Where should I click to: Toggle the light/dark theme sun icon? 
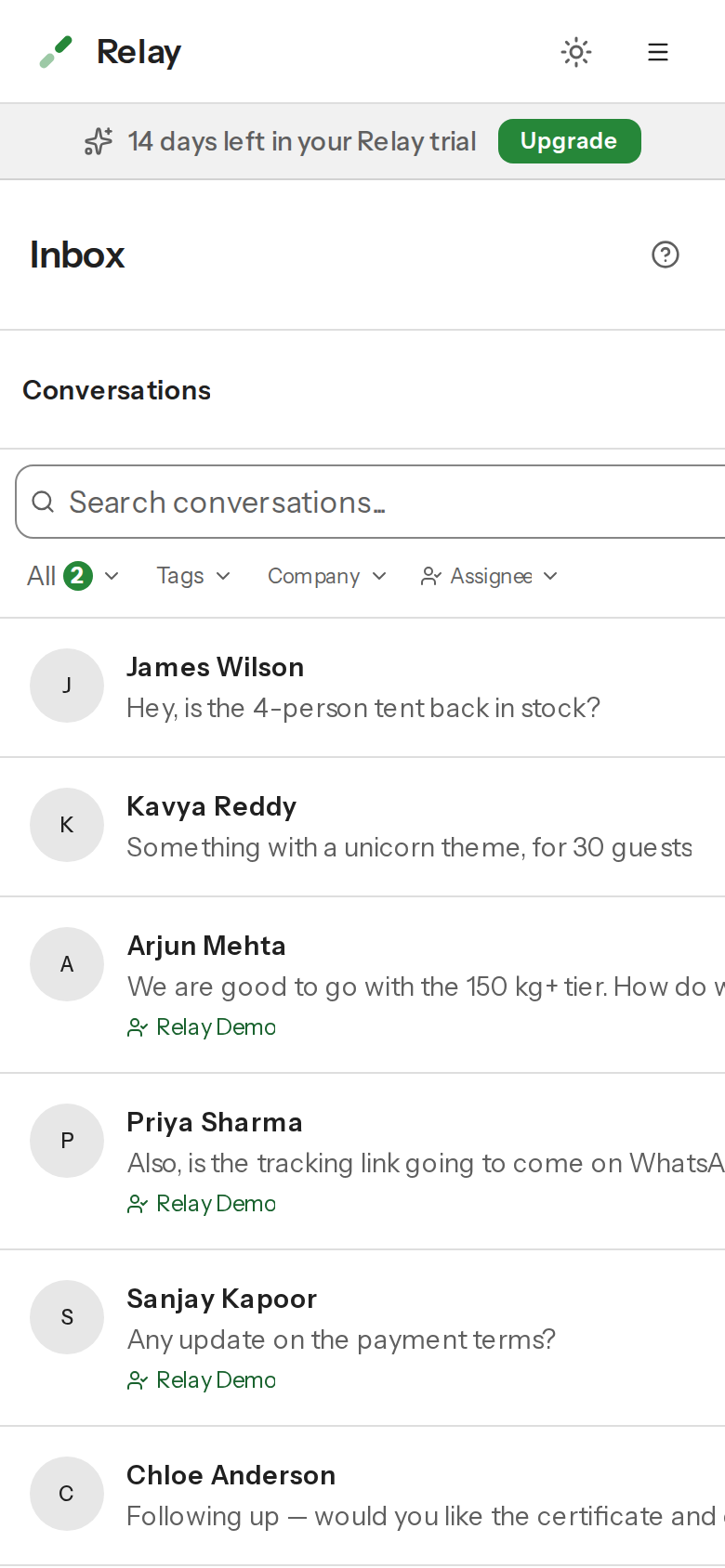pos(576,52)
